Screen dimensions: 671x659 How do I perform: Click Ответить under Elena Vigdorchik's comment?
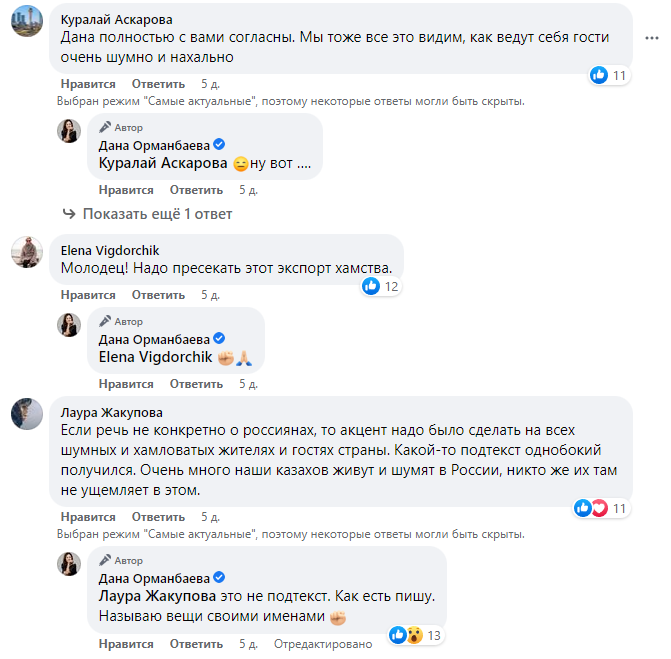158,295
